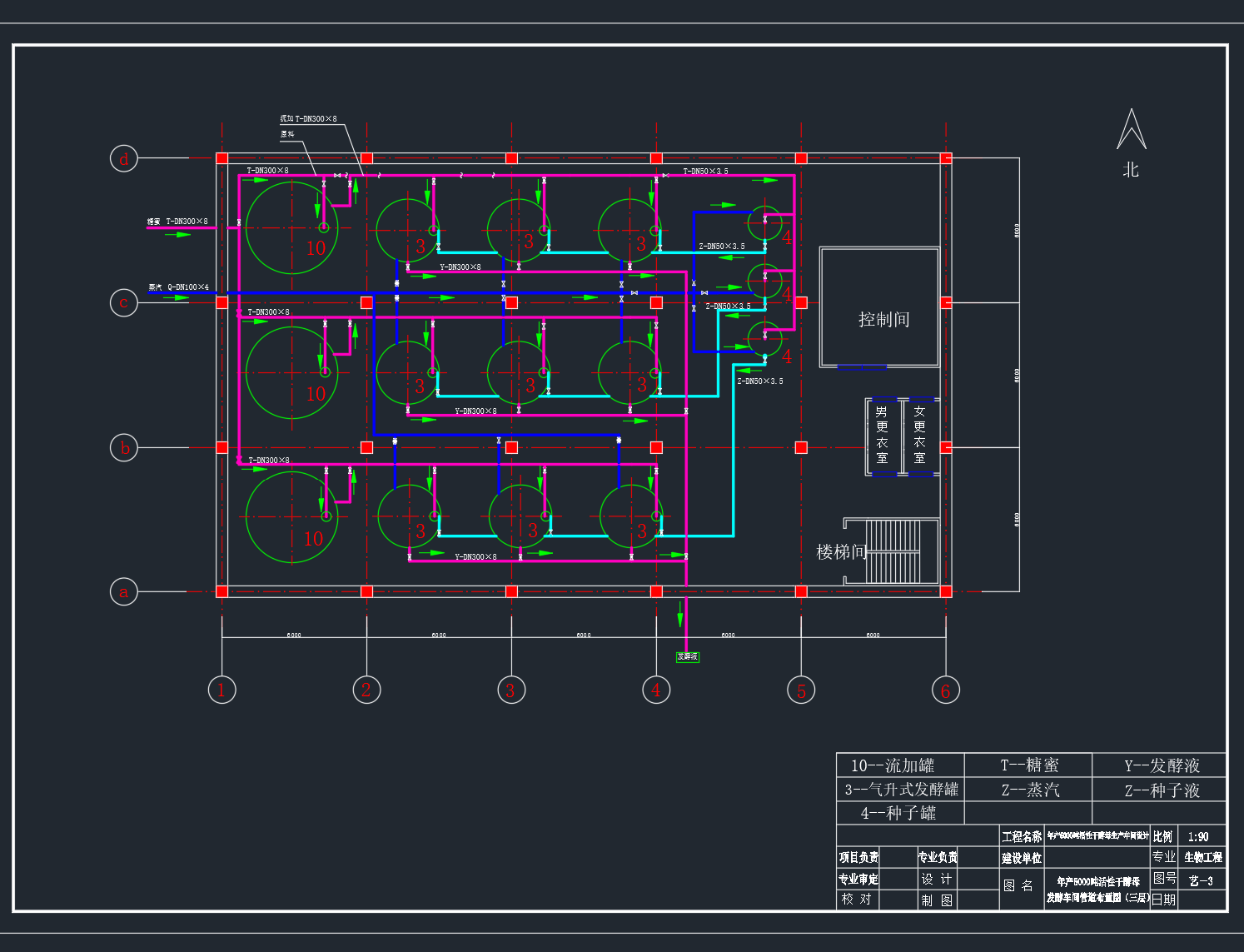The width and height of the screenshot is (1244, 952).
Task: Select the column axis bubble '6'
Action: (x=945, y=690)
